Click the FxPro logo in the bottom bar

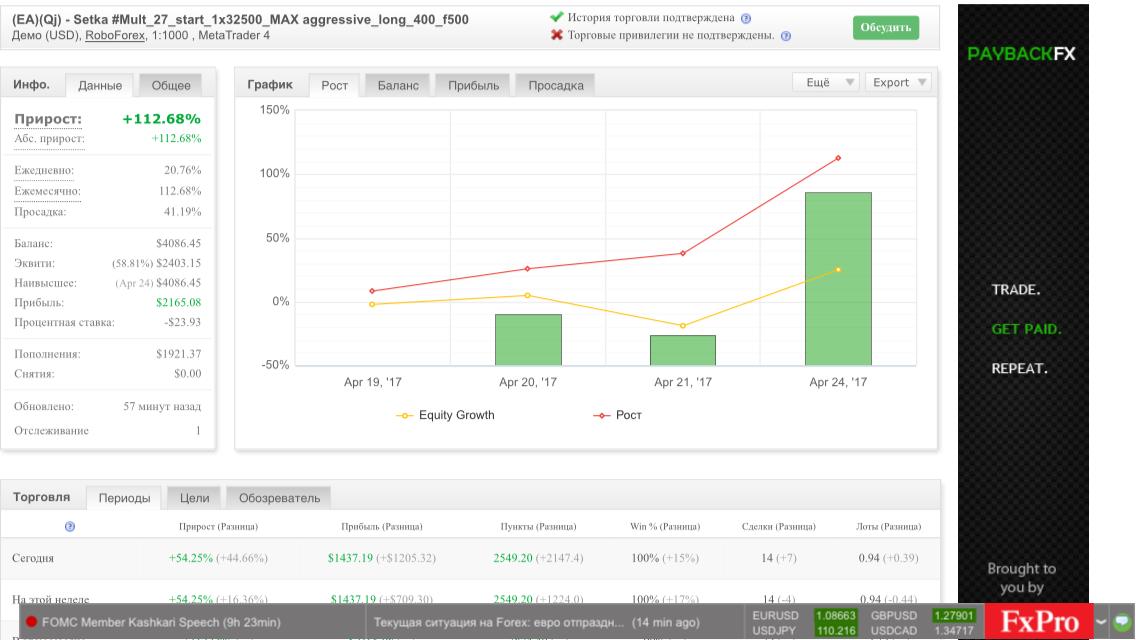click(x=1039, y=622)
